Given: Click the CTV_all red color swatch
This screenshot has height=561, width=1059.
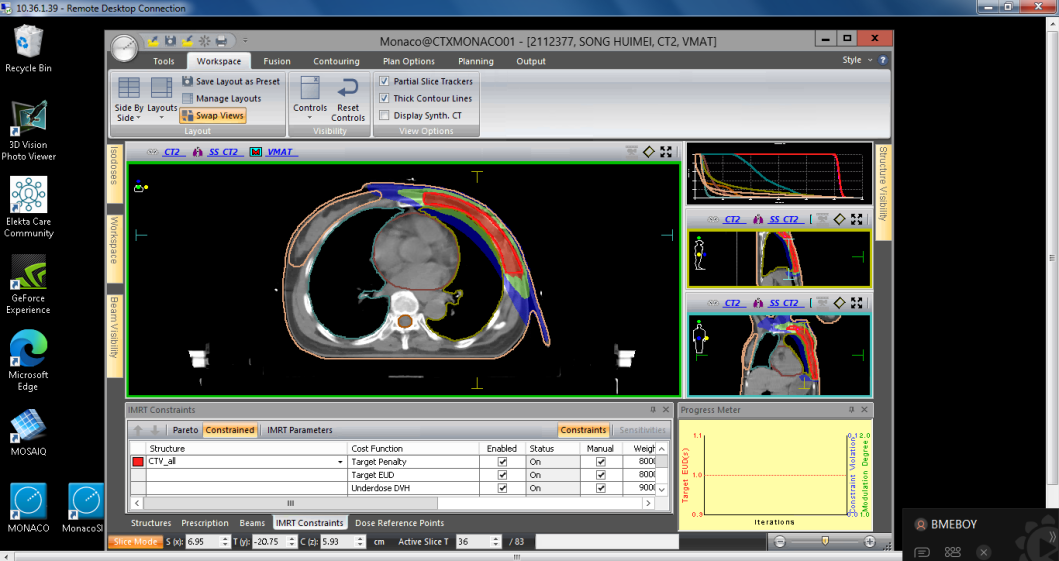Looking at the screenshot, I should pyautogui.click(x=138, y=462).
